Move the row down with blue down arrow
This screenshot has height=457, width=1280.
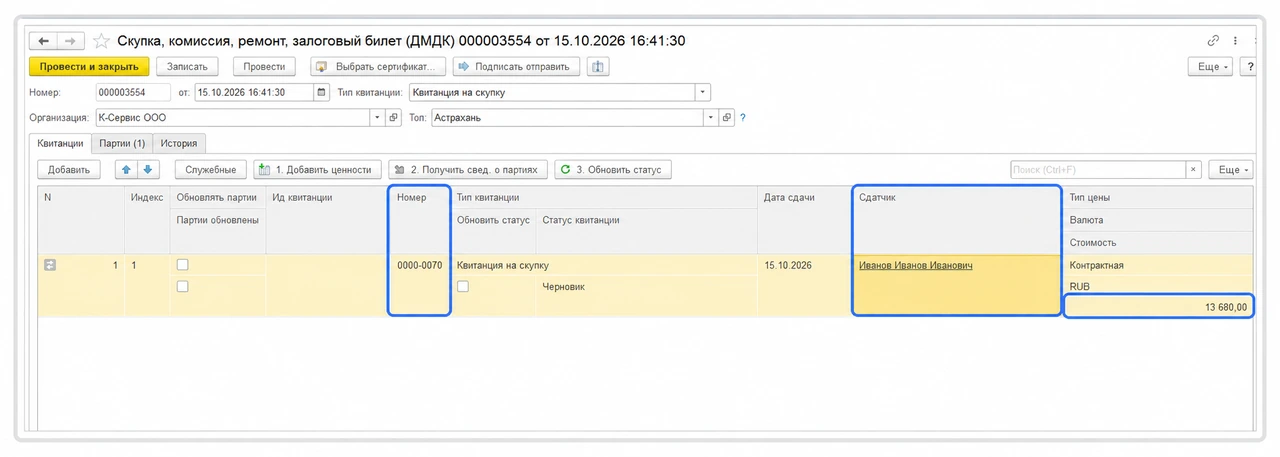(x=147, y=169)
